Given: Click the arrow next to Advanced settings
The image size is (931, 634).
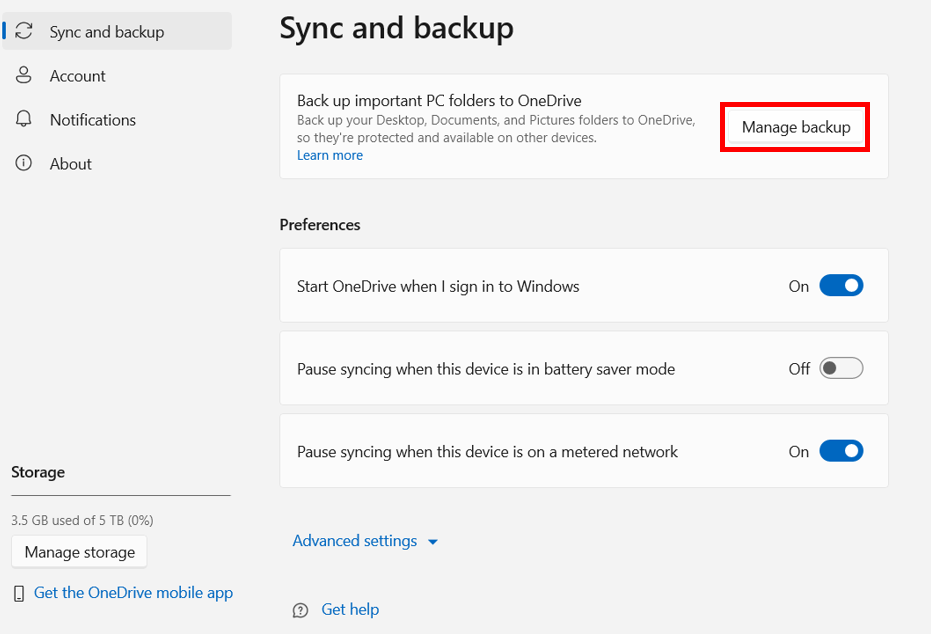Looking at the screenshot, I should (433, 542).
